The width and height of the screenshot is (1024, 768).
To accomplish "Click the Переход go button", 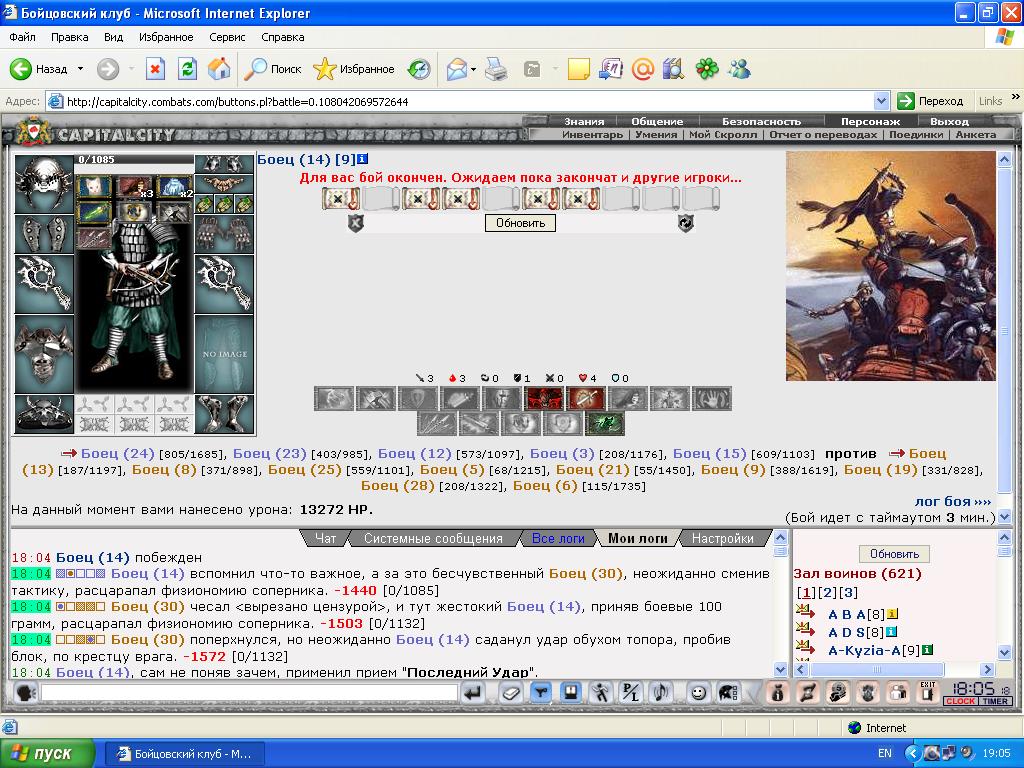I will pos(931,101).
